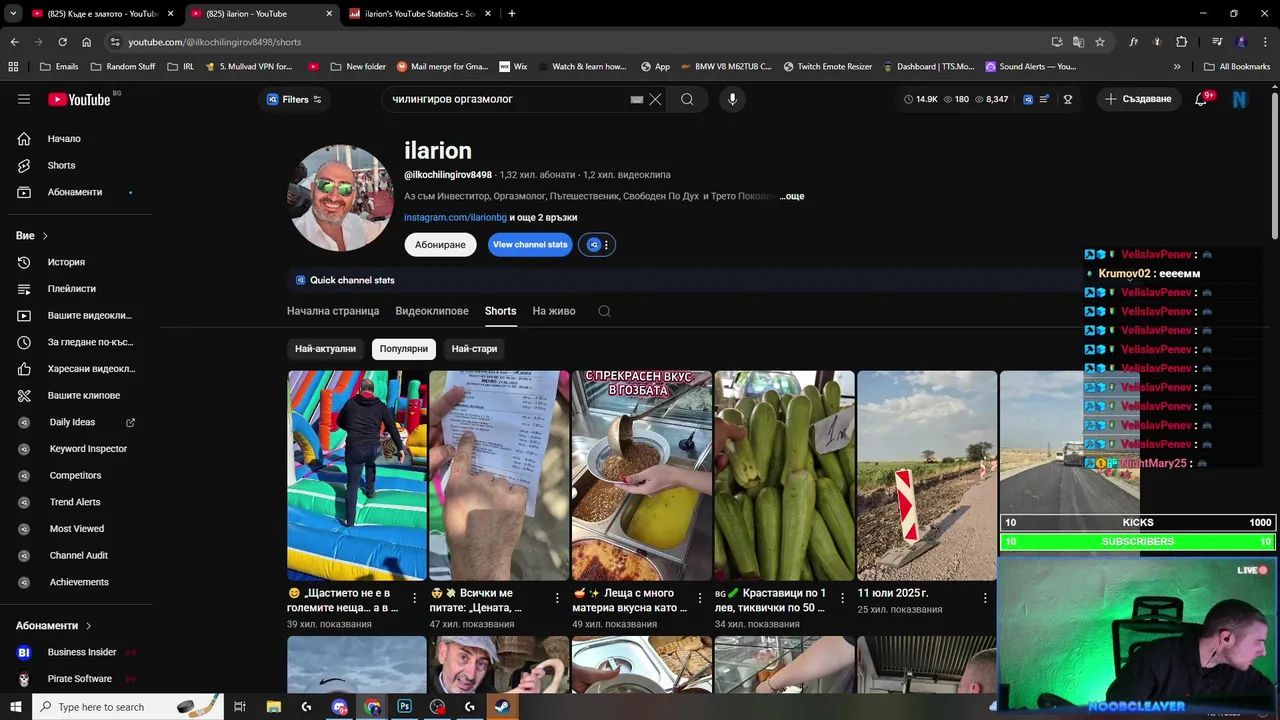Image resolution: width=1280 pixels, height=720 pixels.
Task: Click the Windows taskbar search box
Action: (x=130, y=706)
